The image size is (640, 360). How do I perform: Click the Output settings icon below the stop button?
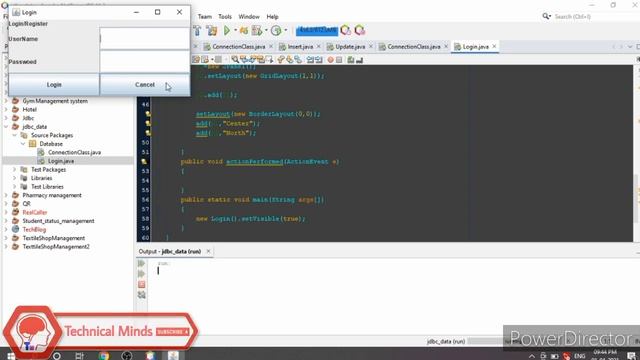142,295
